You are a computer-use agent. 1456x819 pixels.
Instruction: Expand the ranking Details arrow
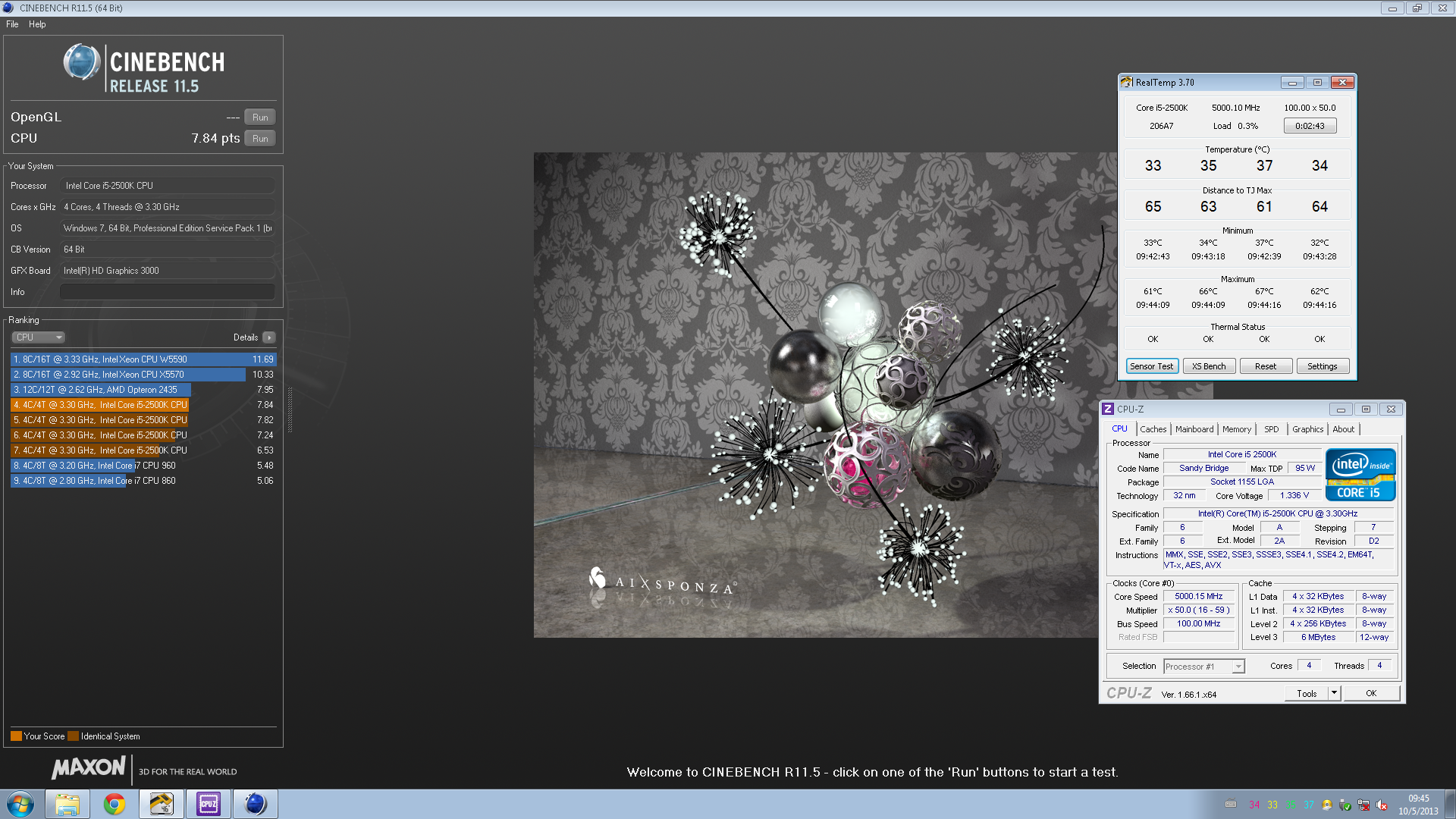coord(269,337)
